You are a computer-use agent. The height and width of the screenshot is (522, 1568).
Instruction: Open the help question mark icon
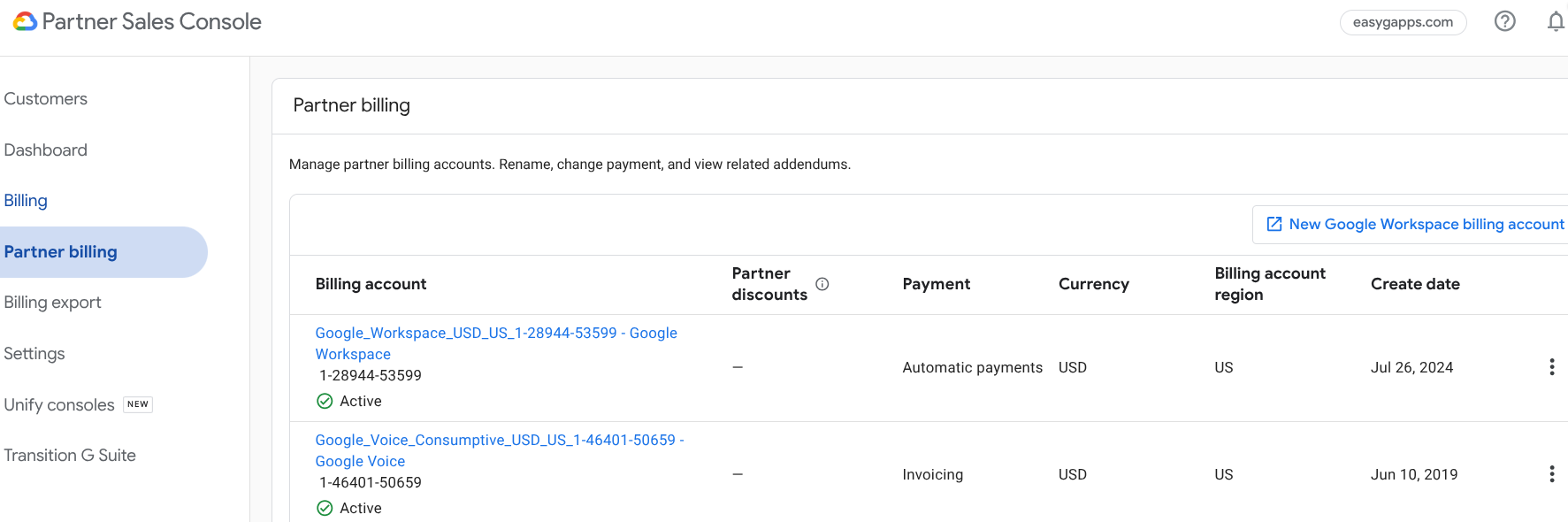pyautogui.click(x=1505, y=21)
